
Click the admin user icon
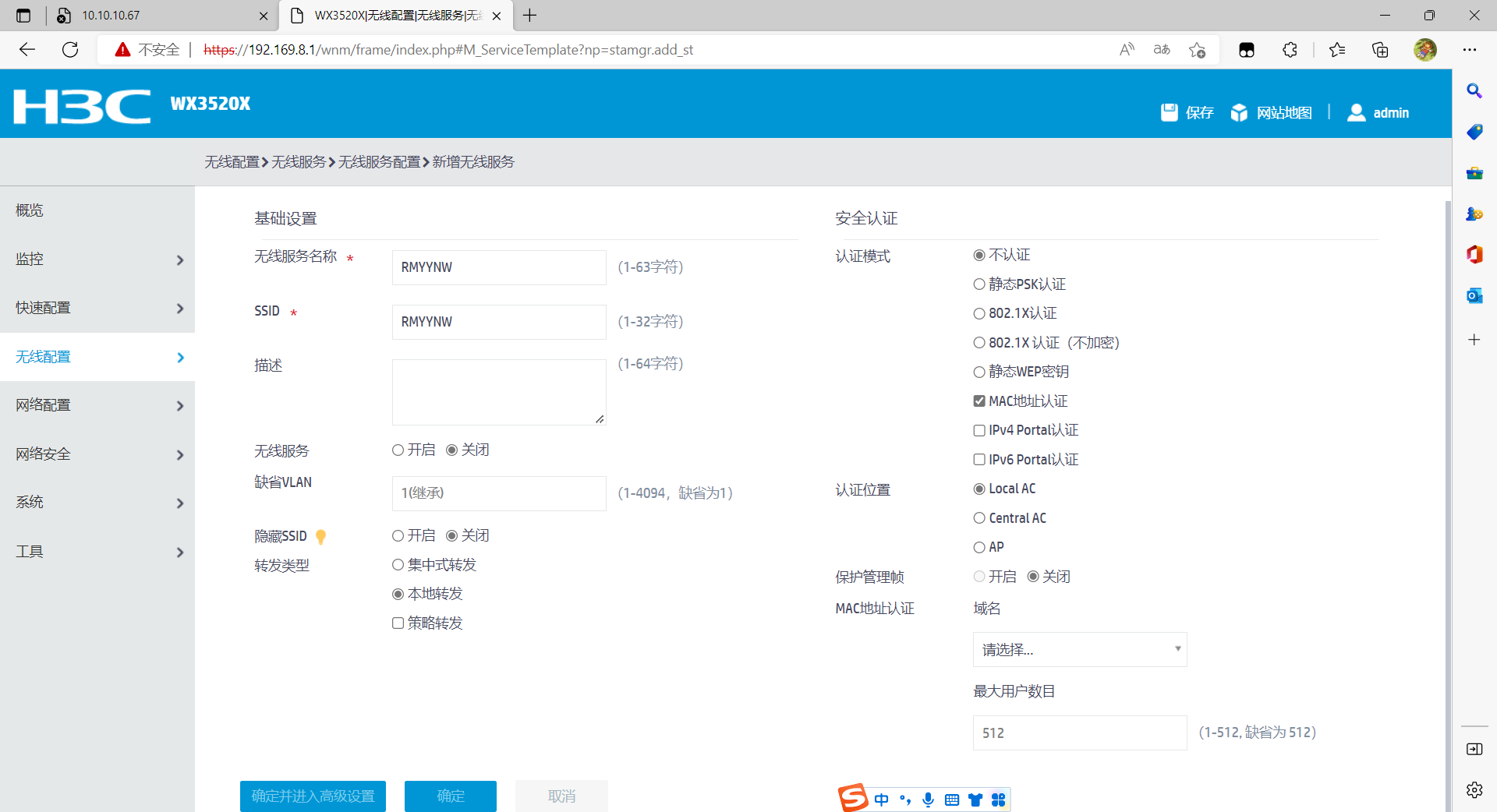(x=1357, y=113)
